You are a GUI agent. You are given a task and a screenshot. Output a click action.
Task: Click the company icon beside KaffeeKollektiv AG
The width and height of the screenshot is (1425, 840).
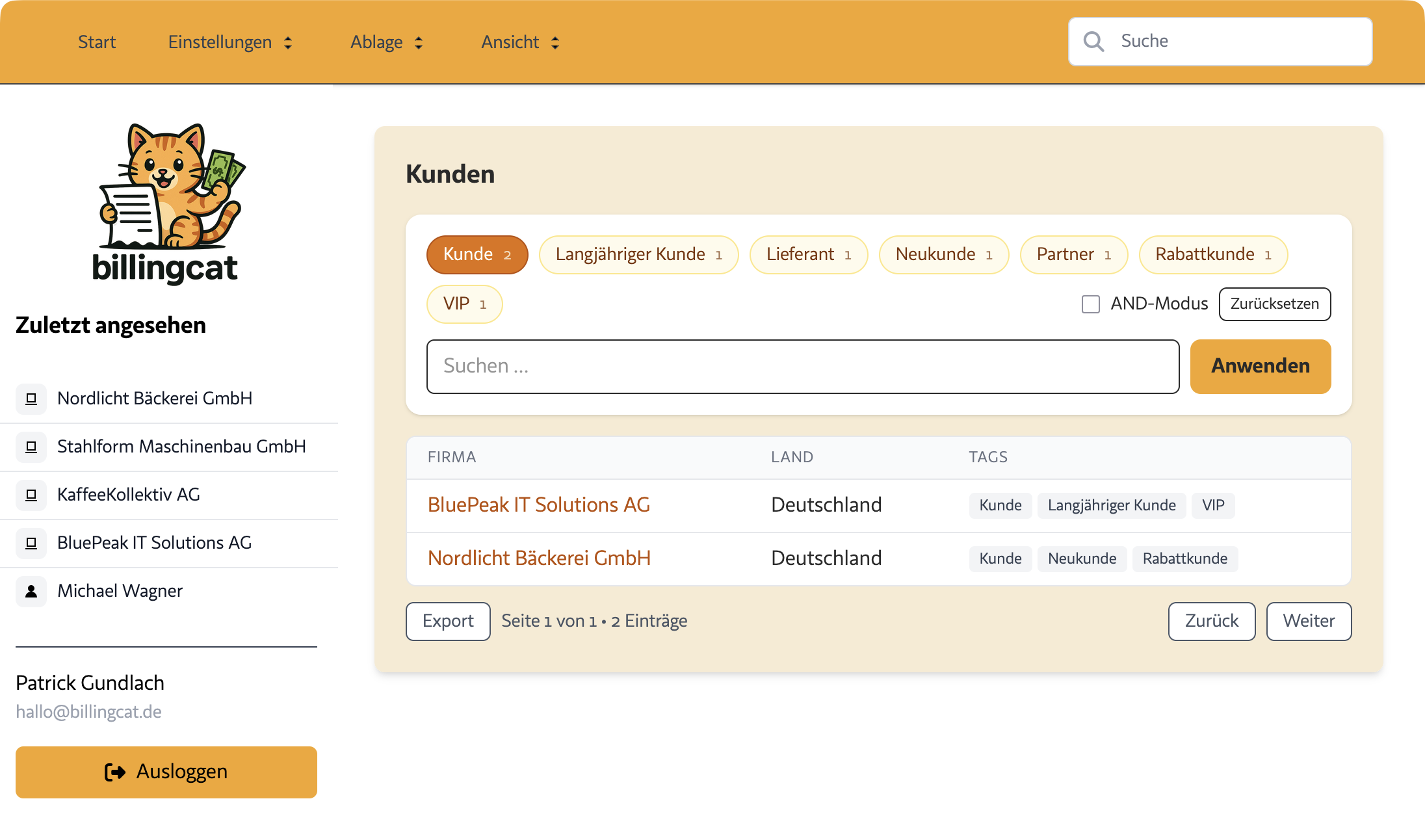click(x=31, y=495)
